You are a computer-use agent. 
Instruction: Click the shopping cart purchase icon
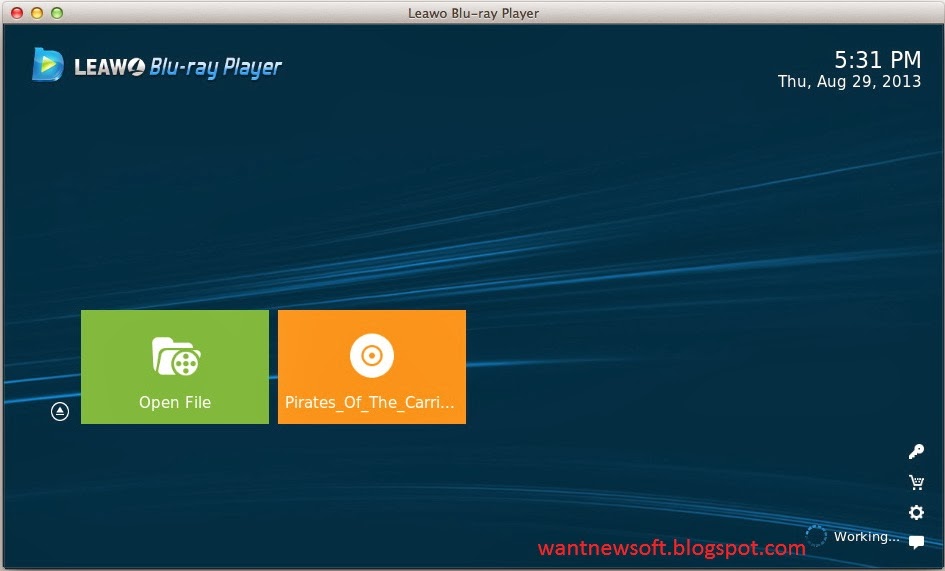916,482
